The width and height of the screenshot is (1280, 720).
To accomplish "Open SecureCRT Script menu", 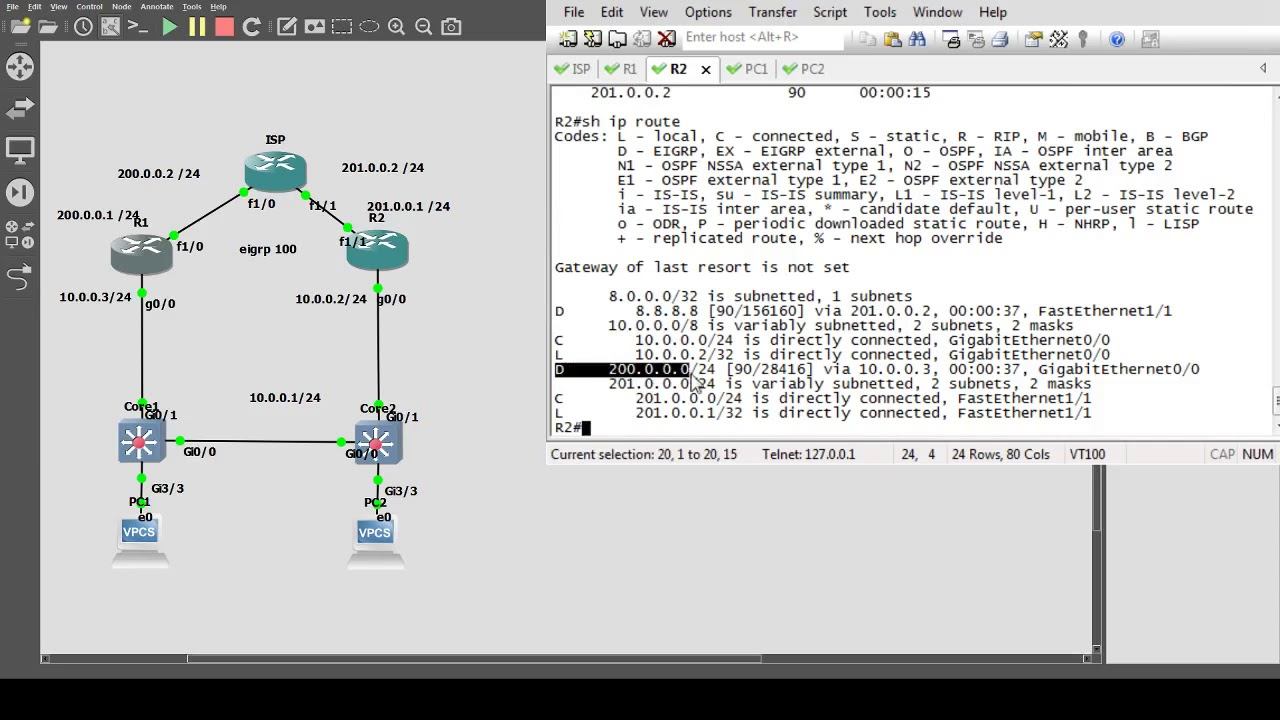I will tap(830, 12).
